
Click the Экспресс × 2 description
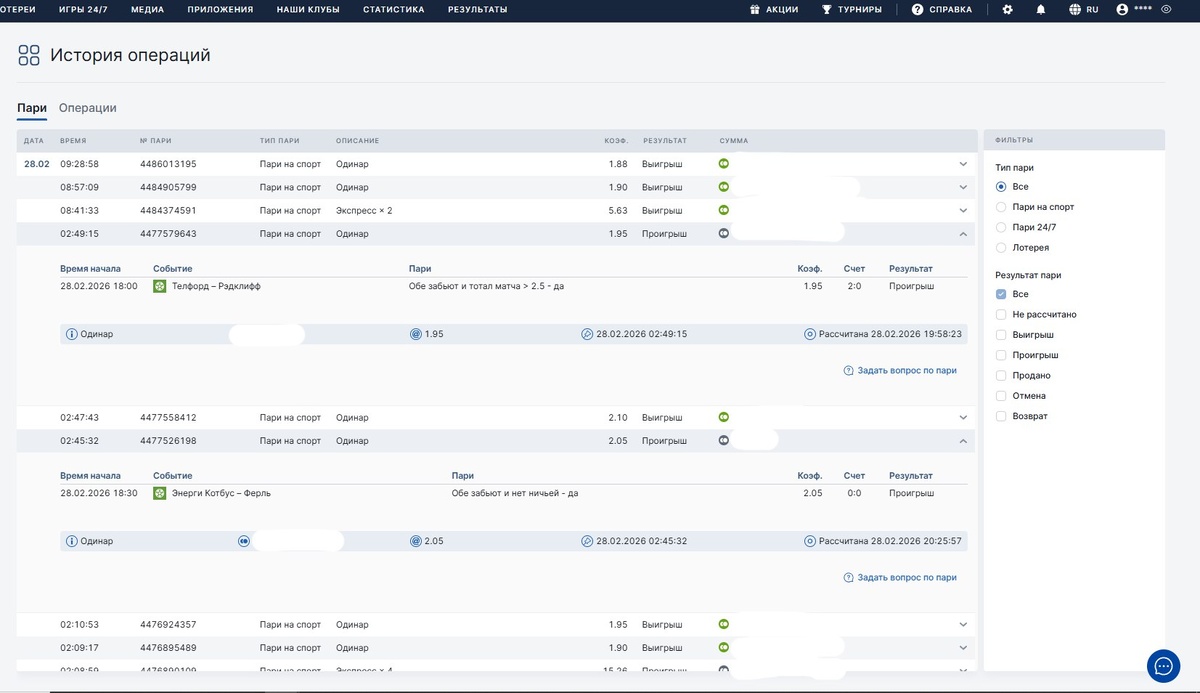pyautogui.click(x=364, y=211)
